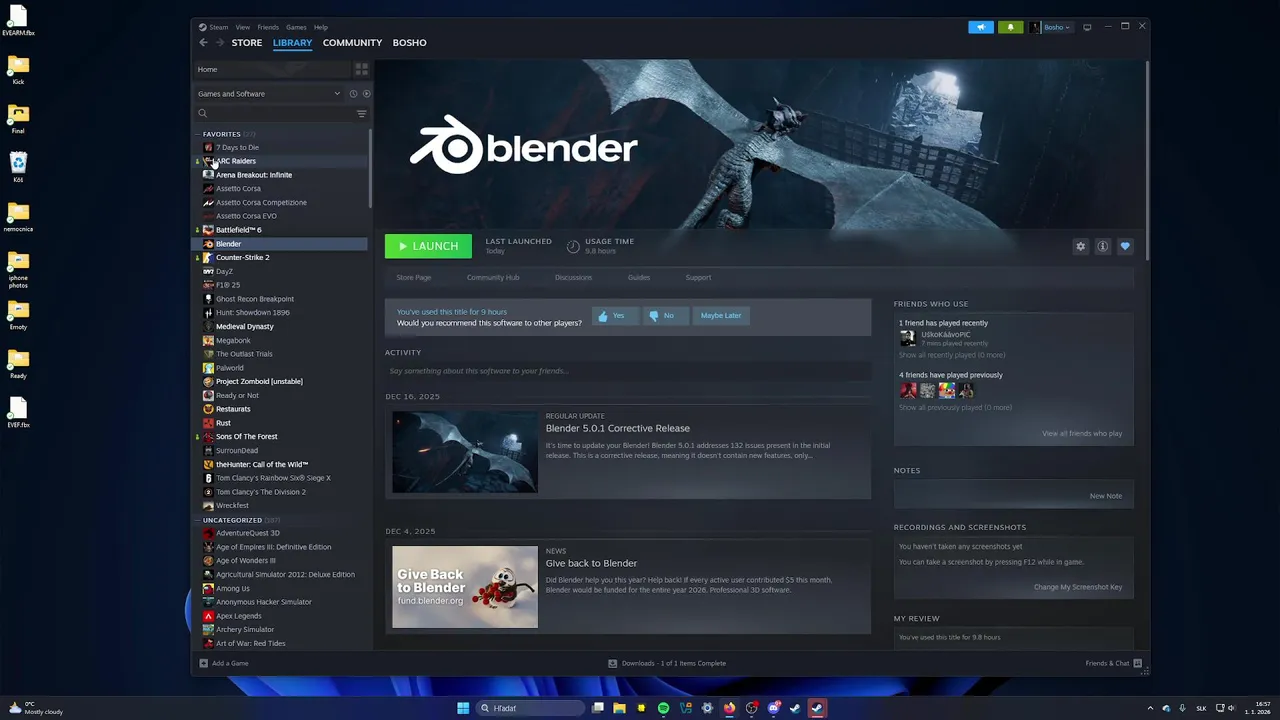Open the Blender 5.0.1 Corrective Release article
Screen dimensions: 1280x720
click(618, 428)
